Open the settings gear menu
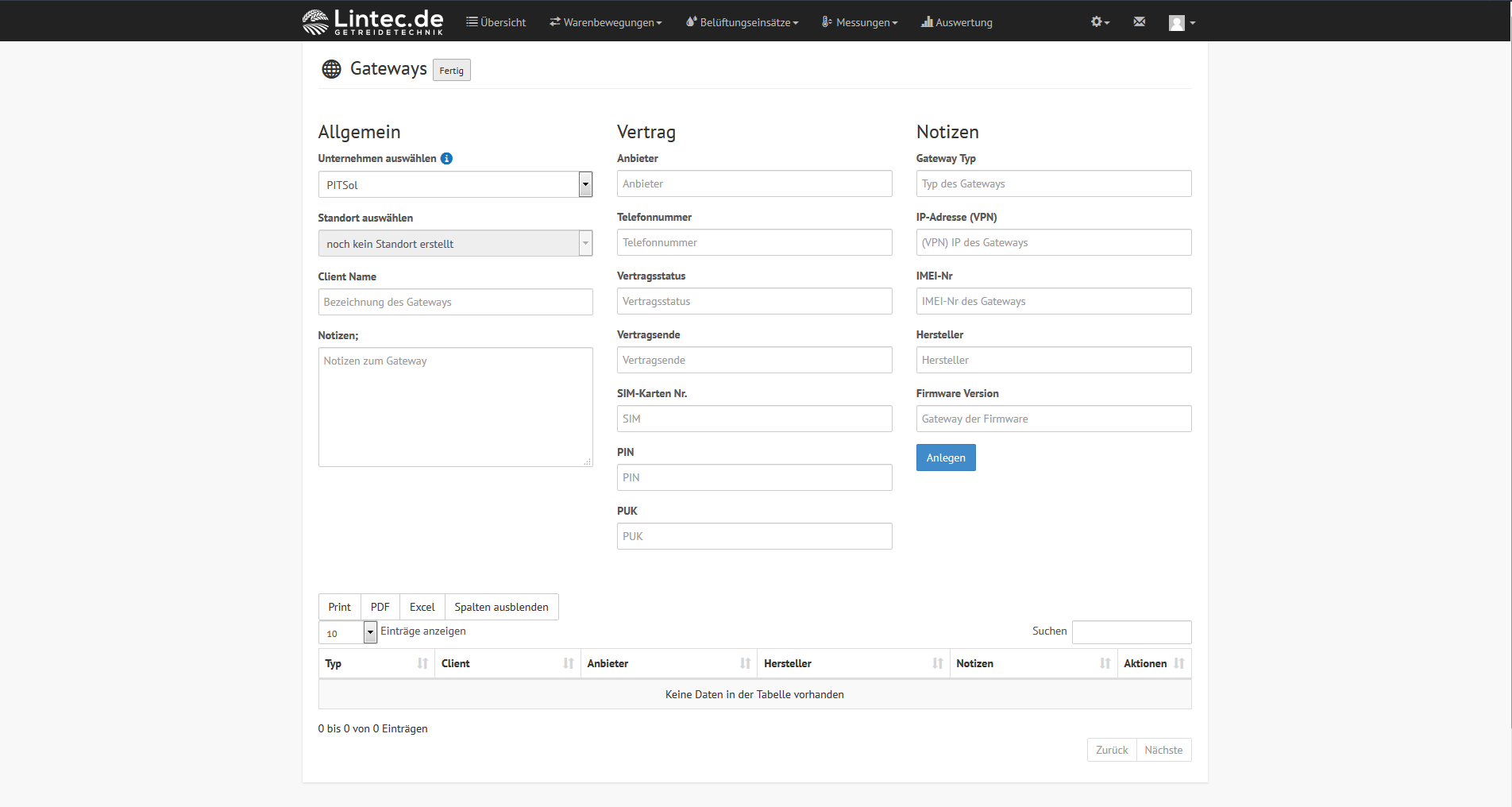 point(1099,22)
